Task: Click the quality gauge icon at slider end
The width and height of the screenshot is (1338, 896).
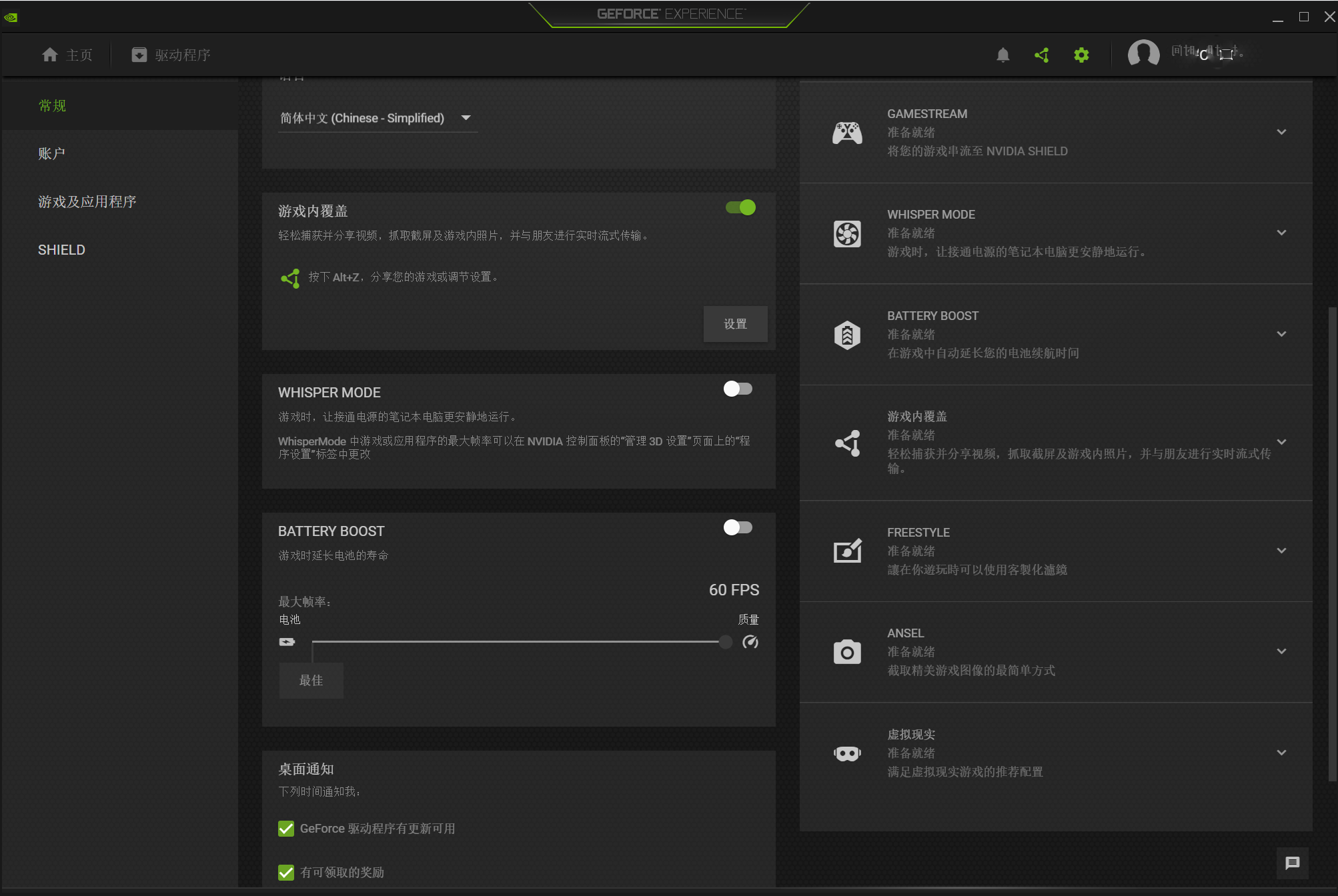Action: (750, 641)
